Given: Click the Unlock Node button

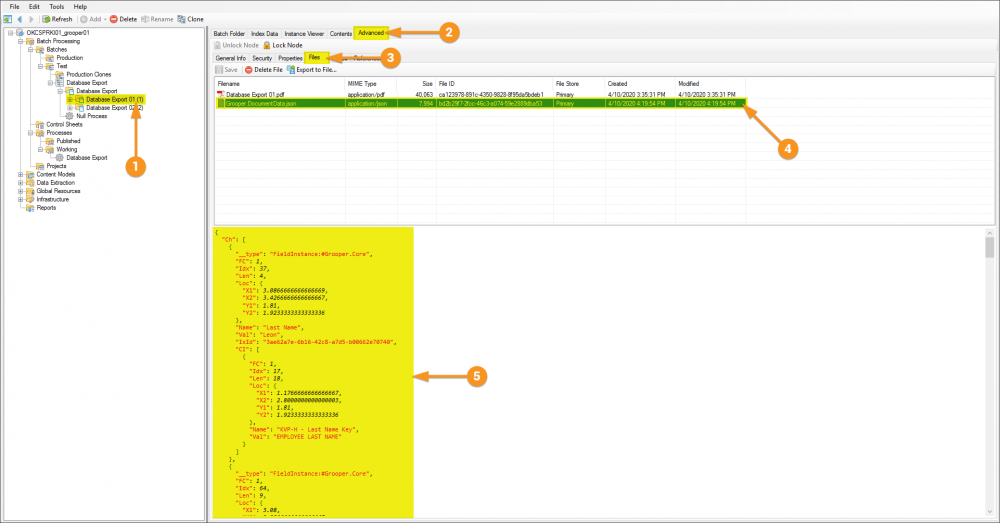Looking at the screenshot, I should [236, 45].
